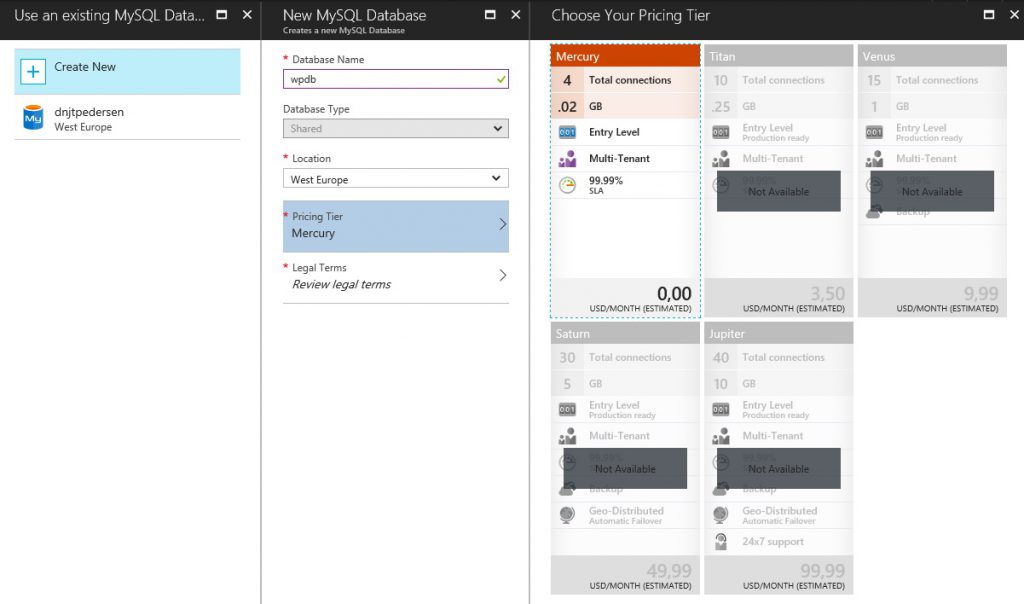
Task: Click Jupiter Not Available overlay
Action: click(778, 468)
